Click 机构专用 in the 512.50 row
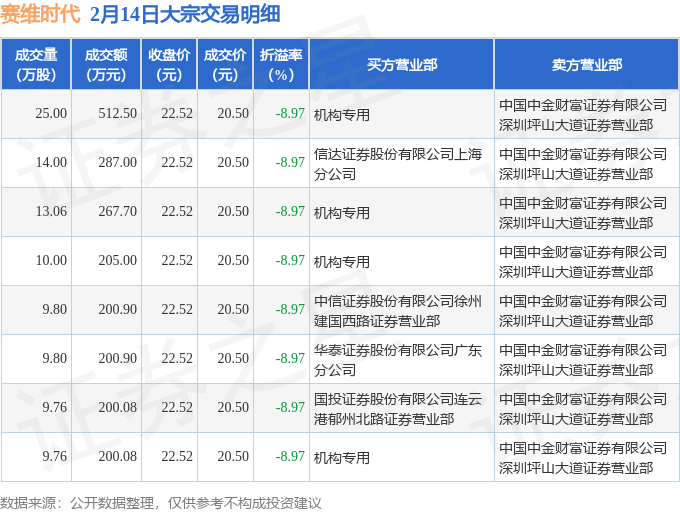Viewport: 680px width, 512px height. [342, 115]
